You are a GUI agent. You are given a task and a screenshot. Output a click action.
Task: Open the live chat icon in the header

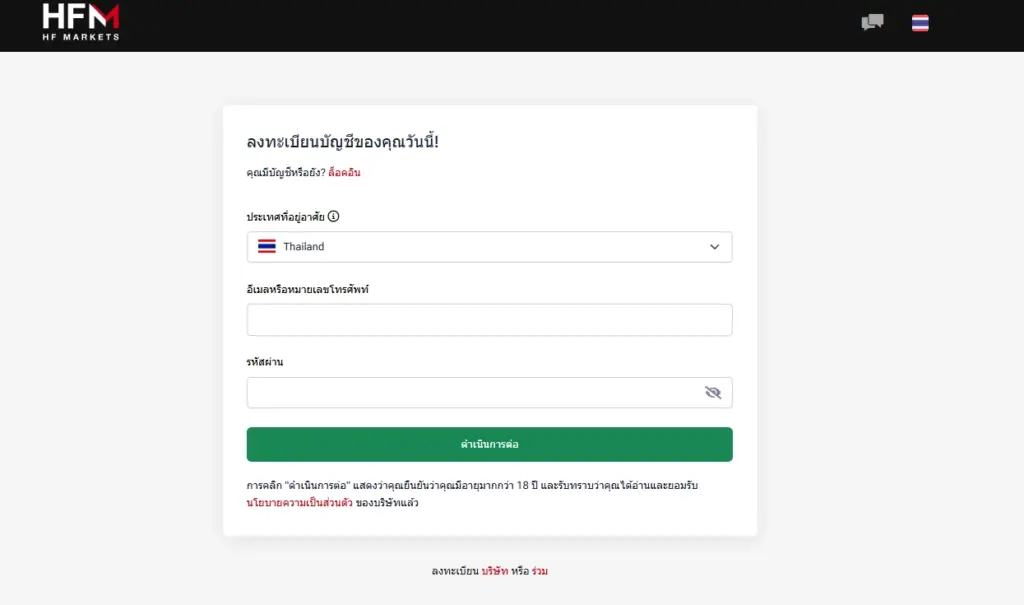tap(872, 22)
